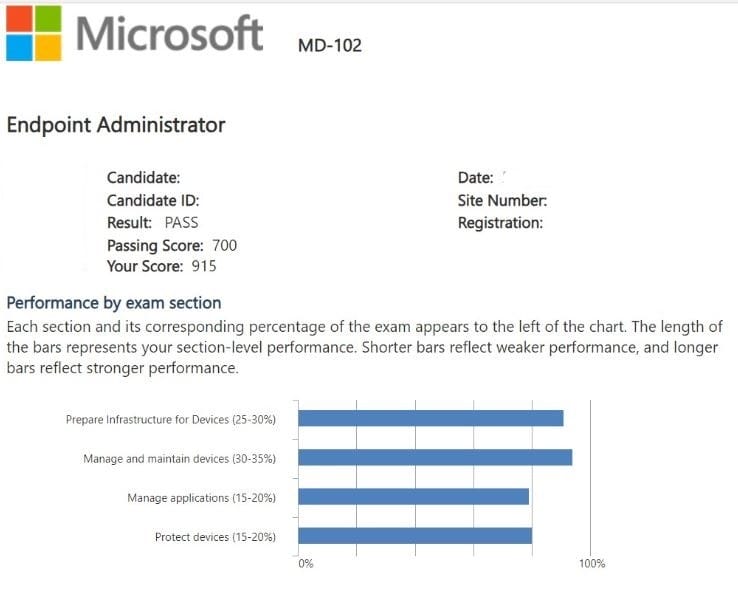This screenshot has width=738, height=593.
Task: Click the Registration label
Action: point(500,222)
